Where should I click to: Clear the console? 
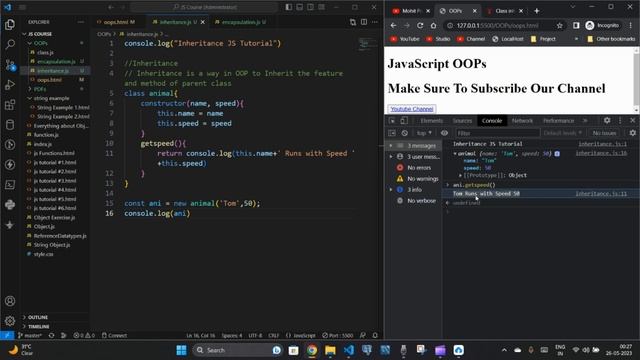pyautogui.click(x=404, y=133)
